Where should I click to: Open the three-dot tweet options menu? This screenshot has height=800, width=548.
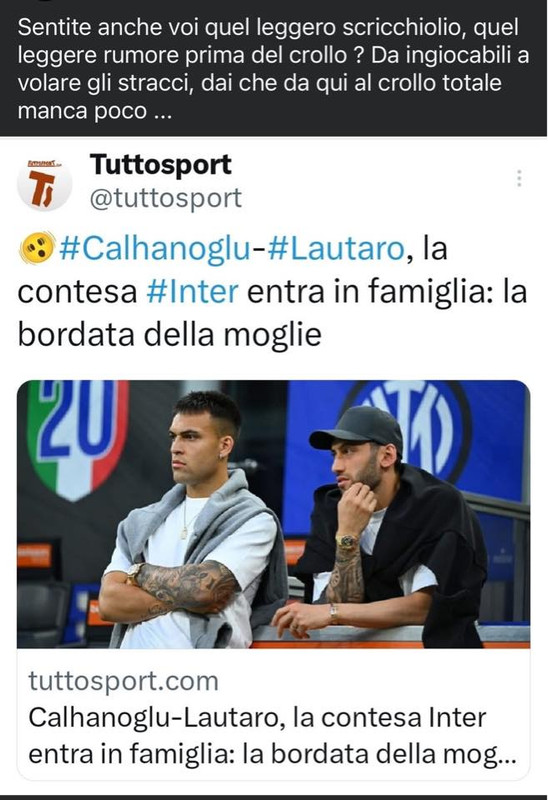tap(519, 178)
